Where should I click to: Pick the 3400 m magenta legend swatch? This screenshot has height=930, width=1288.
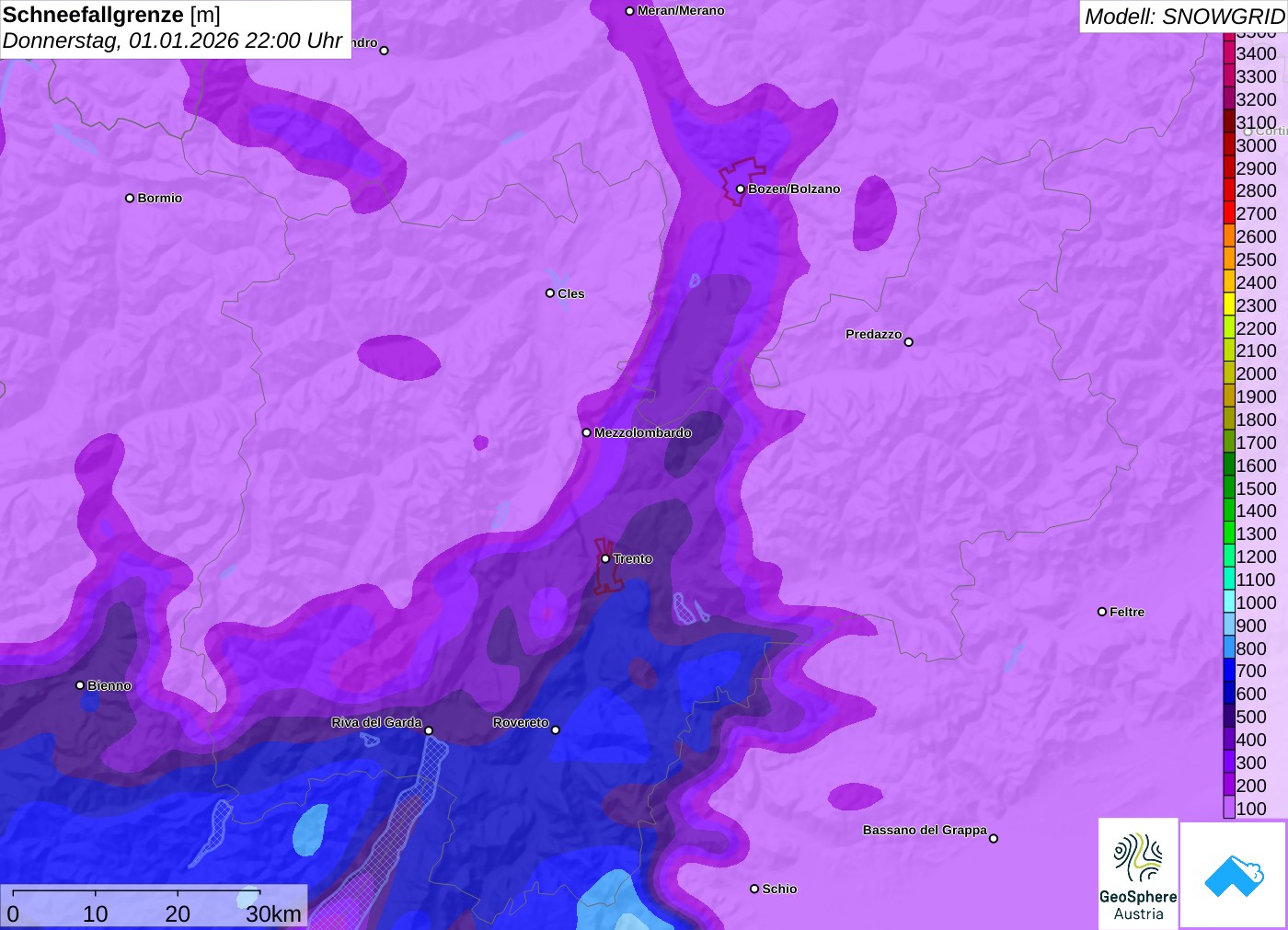click(1229, 52)
